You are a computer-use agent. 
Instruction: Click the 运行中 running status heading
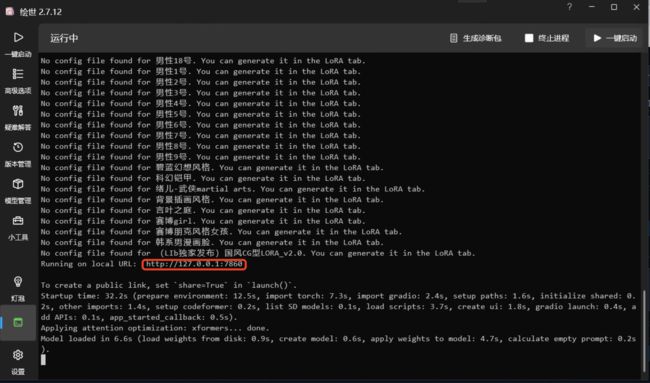(x=64, y=38)
